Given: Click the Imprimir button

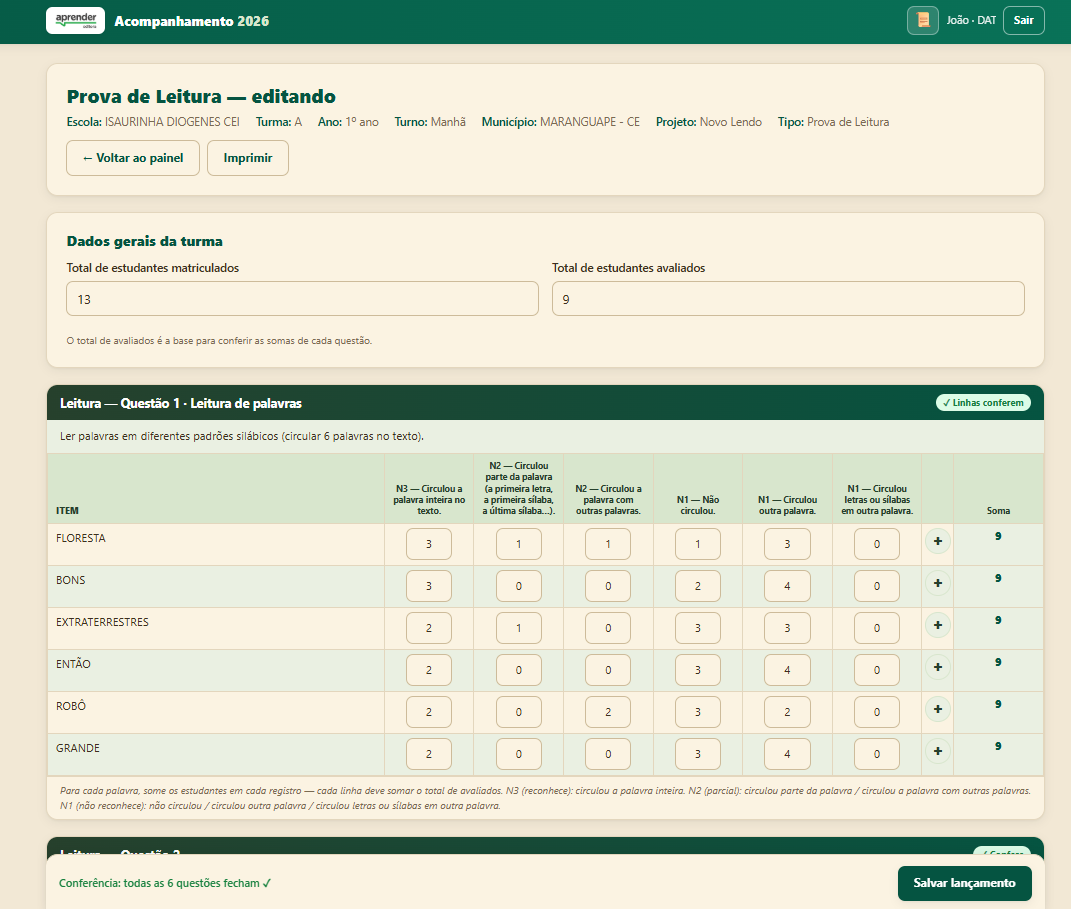Looking at the screenshot, I should pyautogui.click(x=248, y=158).
